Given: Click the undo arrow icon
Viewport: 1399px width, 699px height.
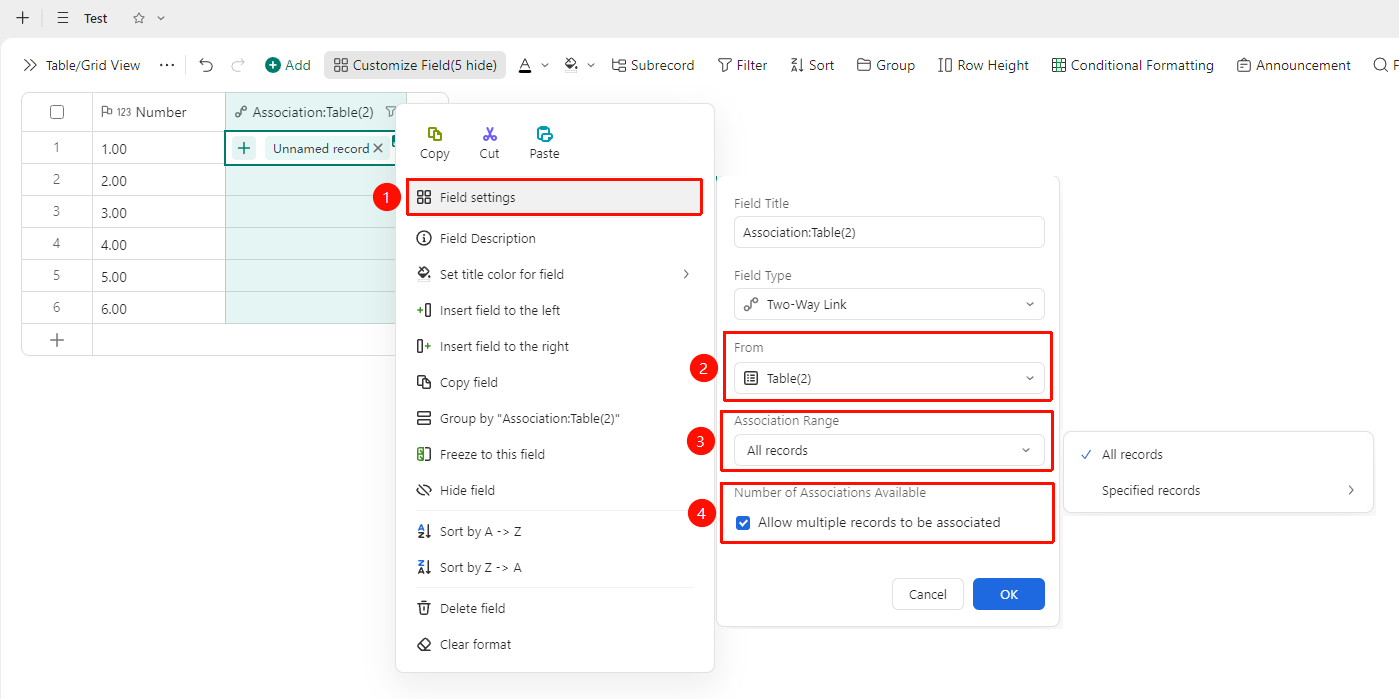Looking at the screenshot, I should [206, 65].
